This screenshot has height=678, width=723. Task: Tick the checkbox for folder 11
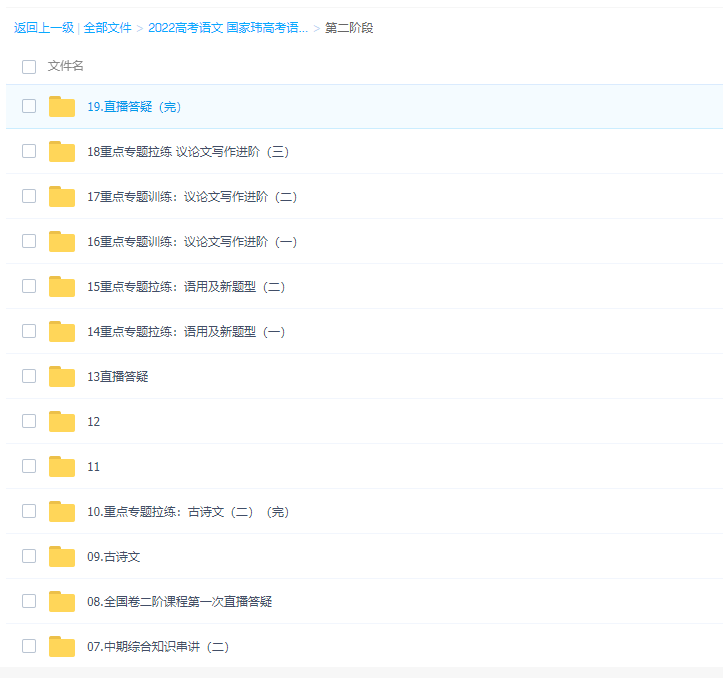pyautogui.click(x=29, y=466)
